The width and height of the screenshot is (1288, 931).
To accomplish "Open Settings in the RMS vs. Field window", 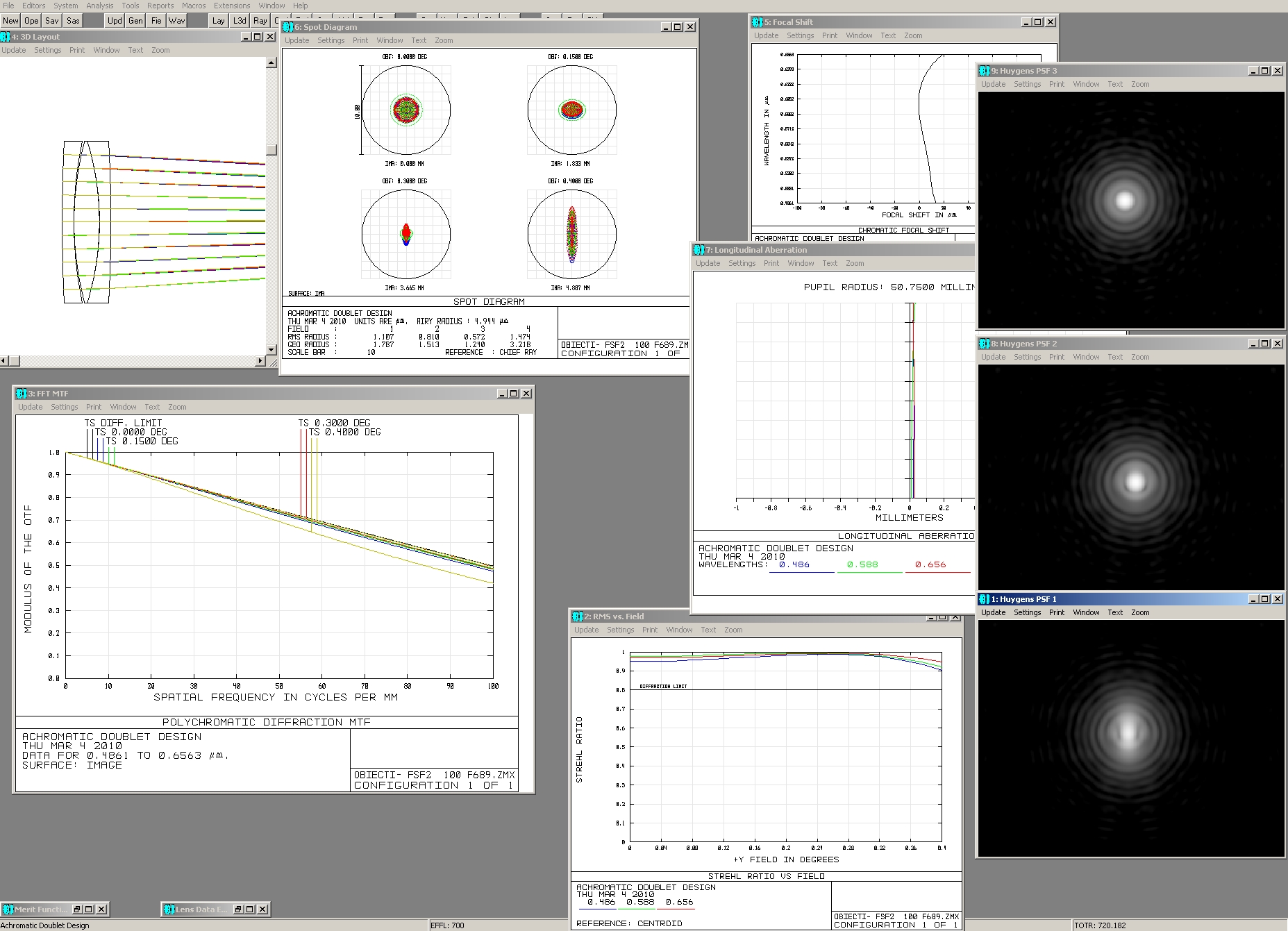I will click(x=620, y=630).
